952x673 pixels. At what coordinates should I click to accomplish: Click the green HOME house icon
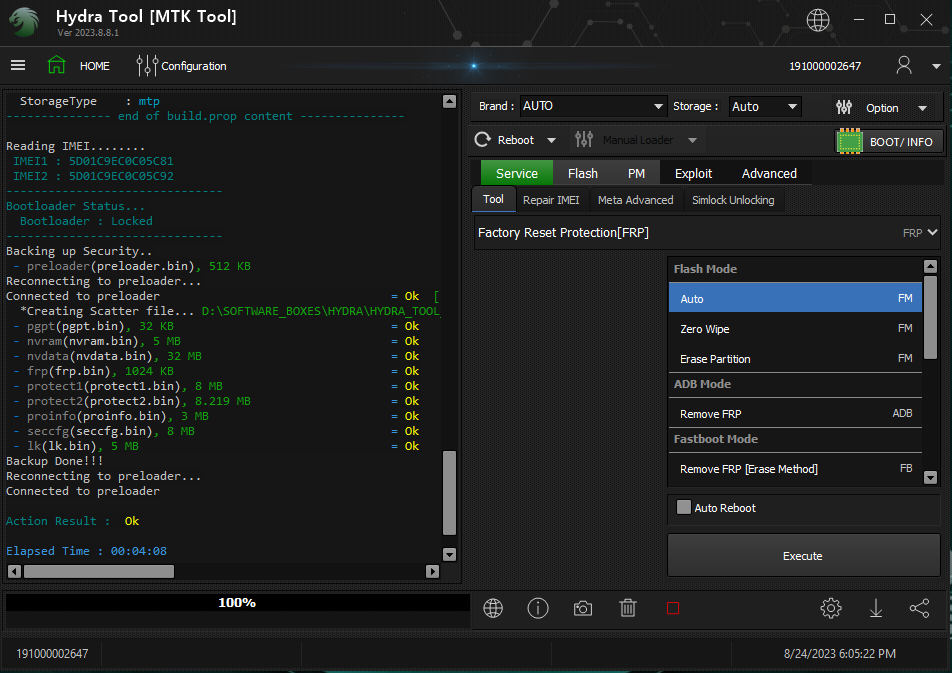click(56, 65)
